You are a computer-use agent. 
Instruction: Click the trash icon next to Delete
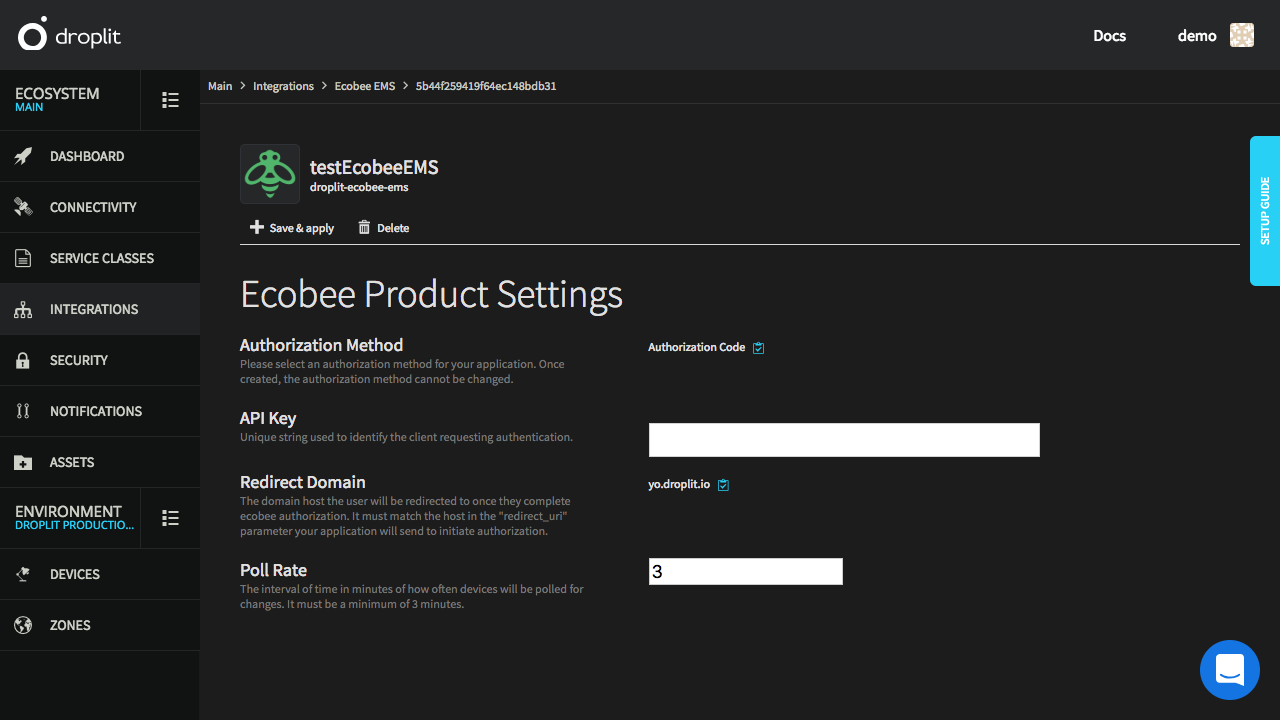click(x=364, y=228)
